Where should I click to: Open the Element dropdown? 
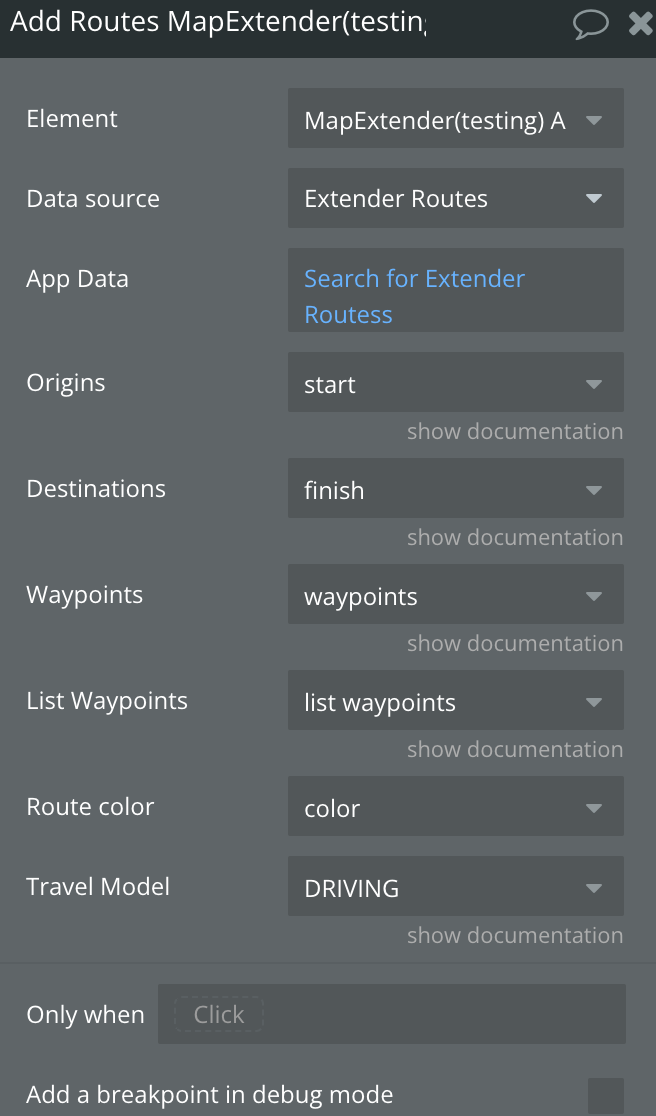click(x=456, y=118)
